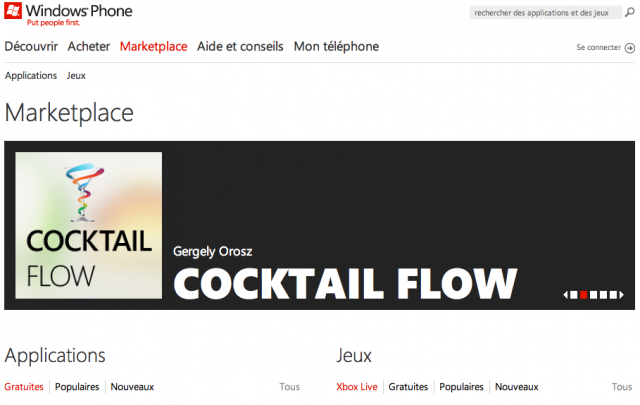Click the carousel previous arrow
640x405 pixels.
point(565,295)
